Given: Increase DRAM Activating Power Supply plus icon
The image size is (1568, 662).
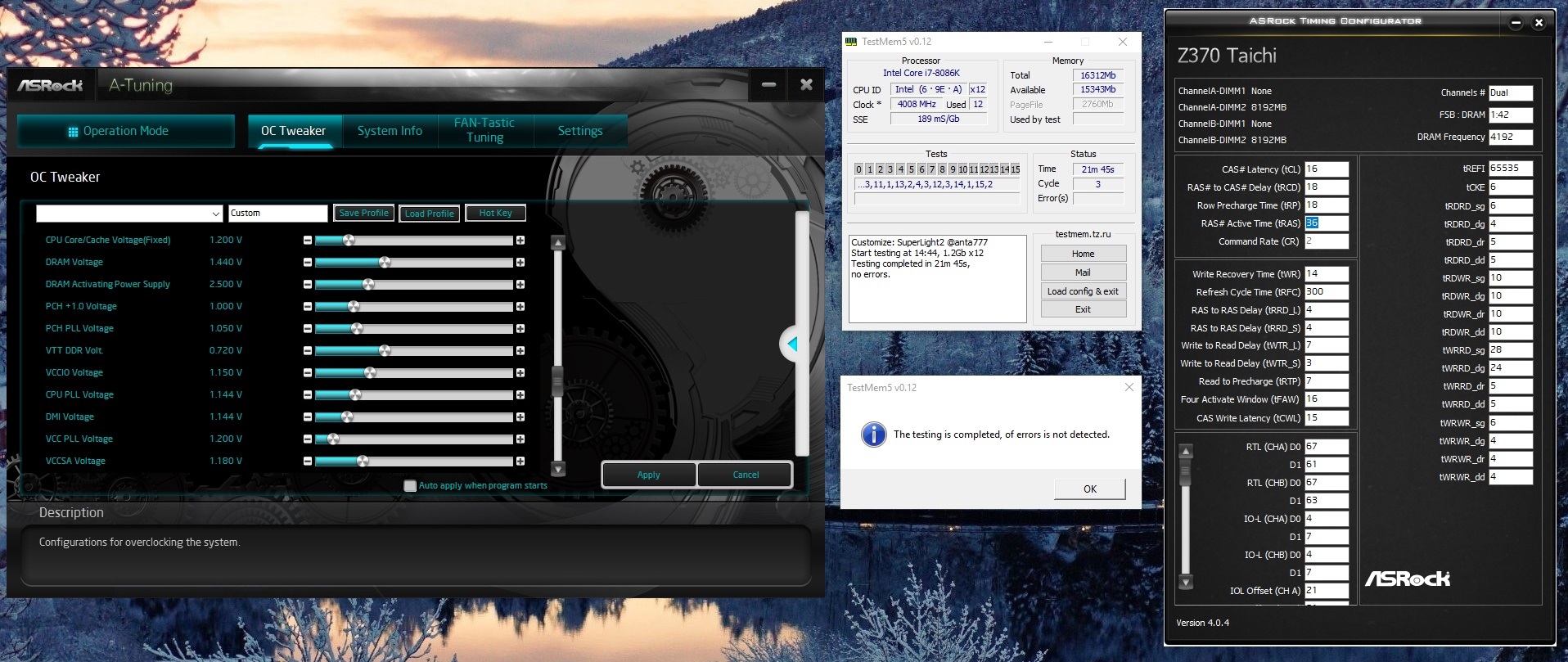Looking at the screenshot, I should pos(520,285).
